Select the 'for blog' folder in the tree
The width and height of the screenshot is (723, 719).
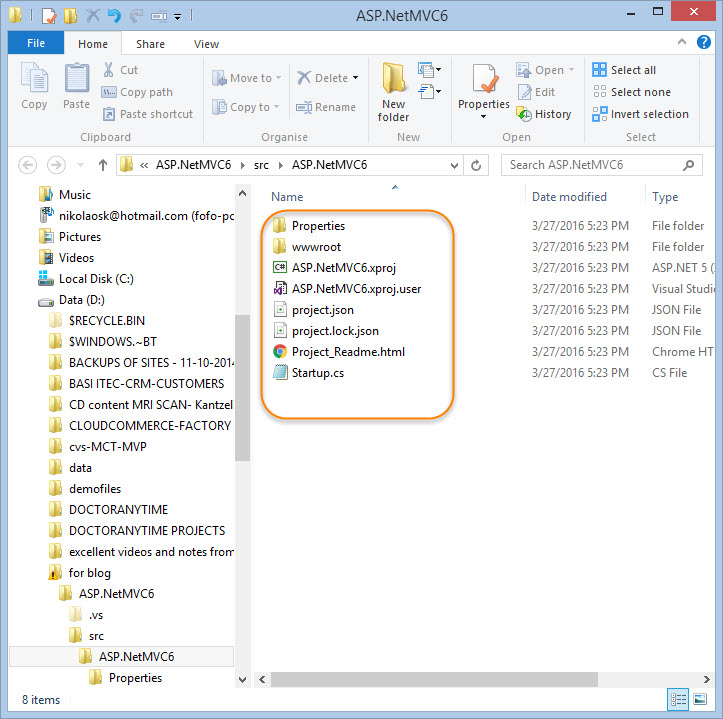pos(79,573)
